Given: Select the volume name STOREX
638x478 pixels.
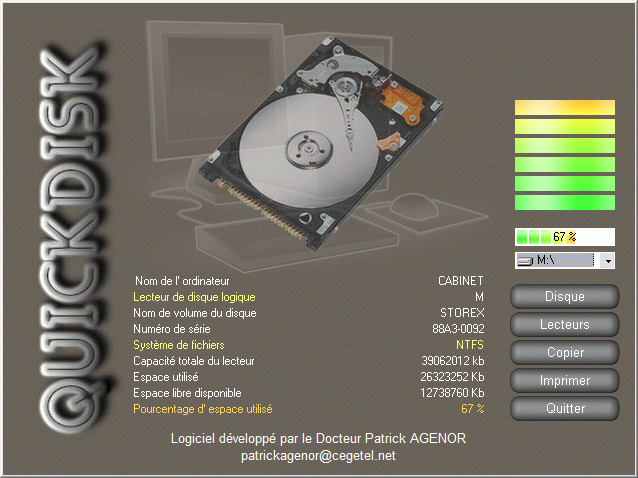Looking at the screenshot, I should [462, 313].
